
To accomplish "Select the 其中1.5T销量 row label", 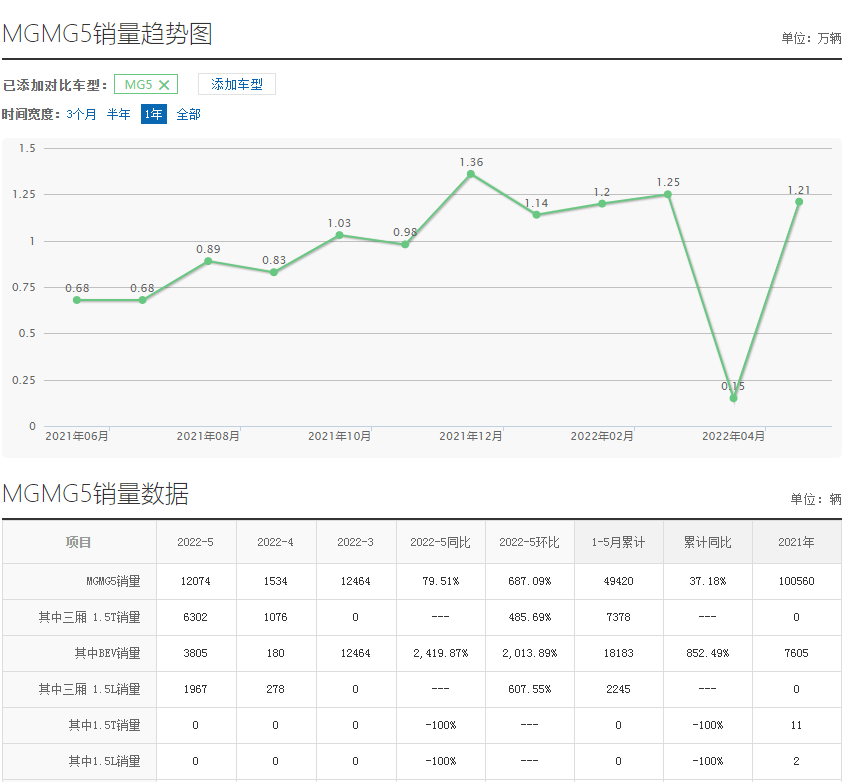I will [x=105, y=725].
